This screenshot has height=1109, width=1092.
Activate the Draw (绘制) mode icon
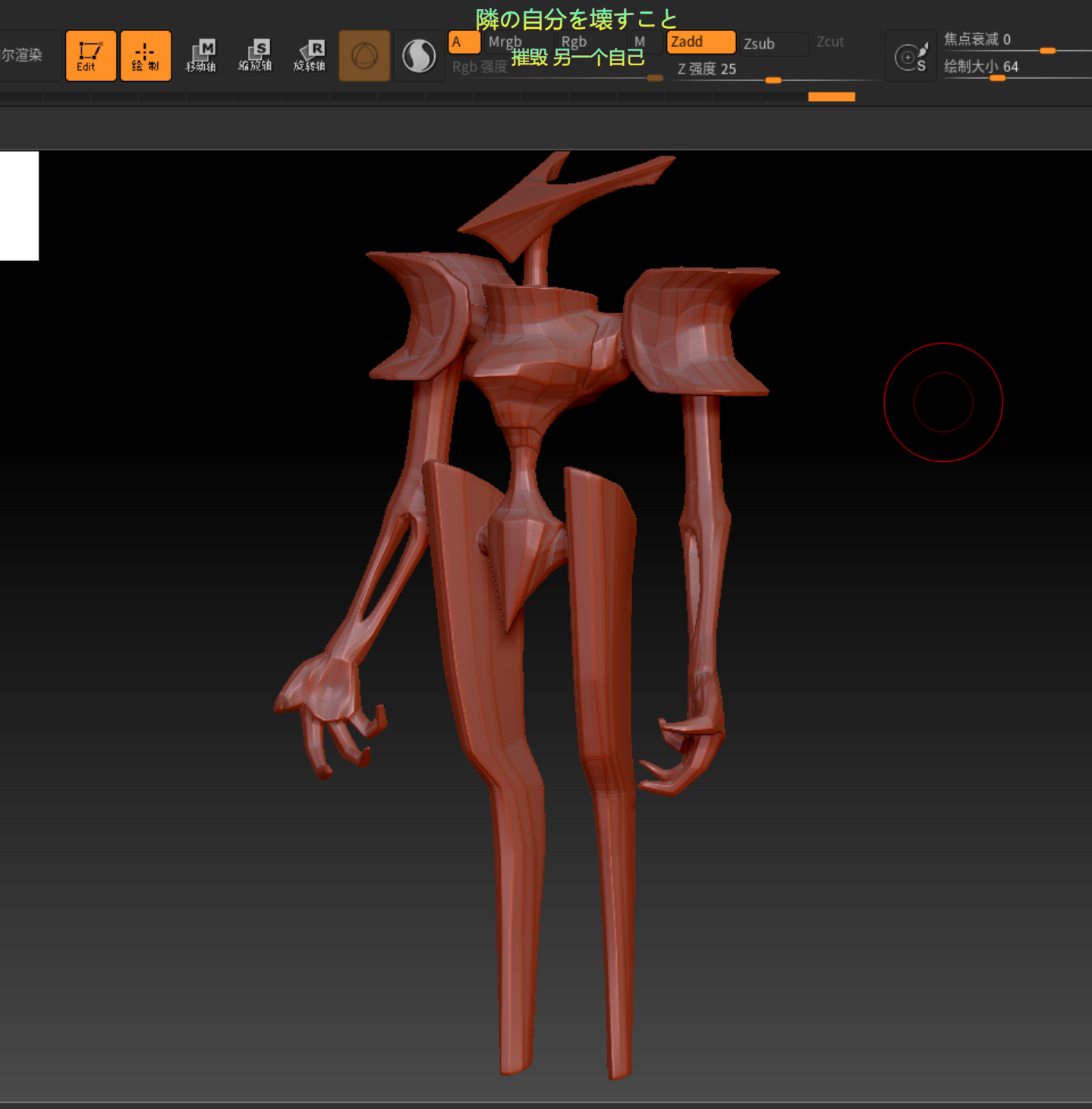(145, 56)
